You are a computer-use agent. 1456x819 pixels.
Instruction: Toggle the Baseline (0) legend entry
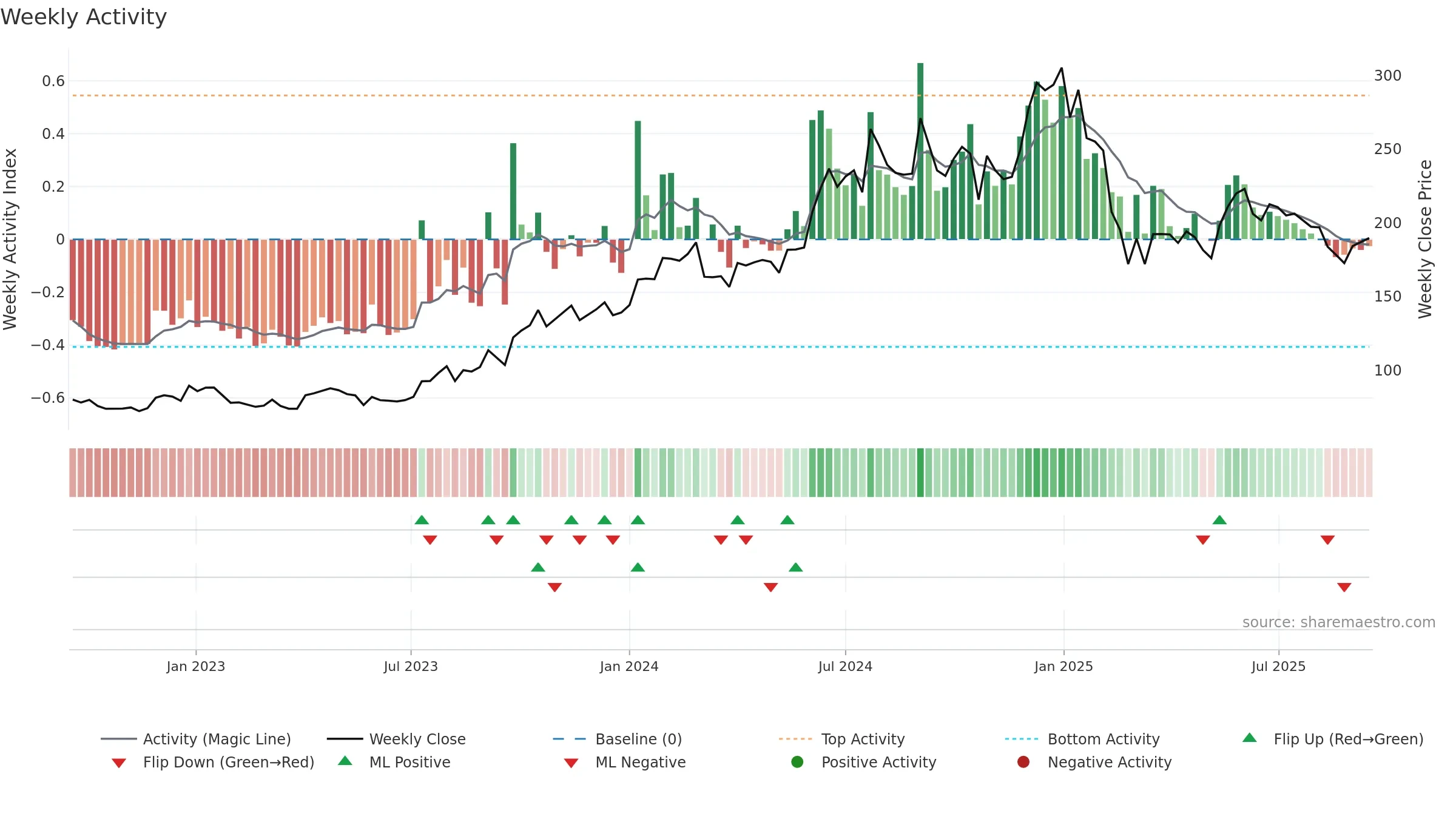coord(618,739)
